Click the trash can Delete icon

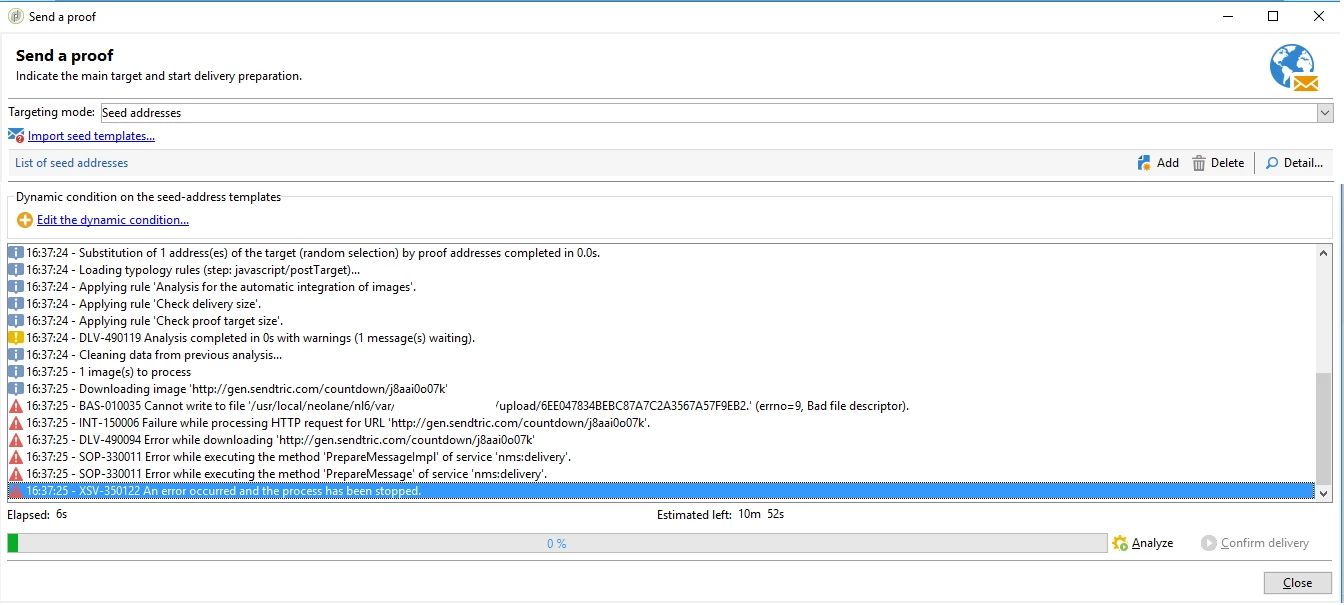(1198, 163)
